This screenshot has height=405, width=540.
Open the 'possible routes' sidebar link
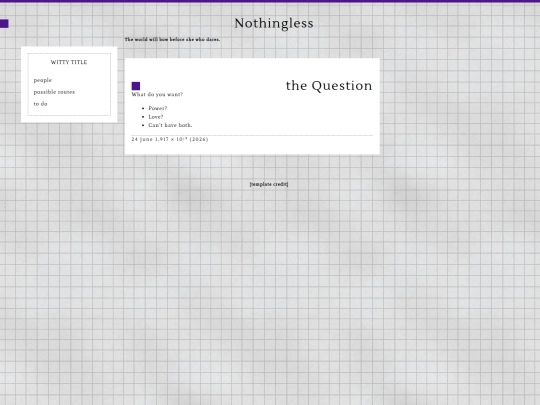point(54,92)
